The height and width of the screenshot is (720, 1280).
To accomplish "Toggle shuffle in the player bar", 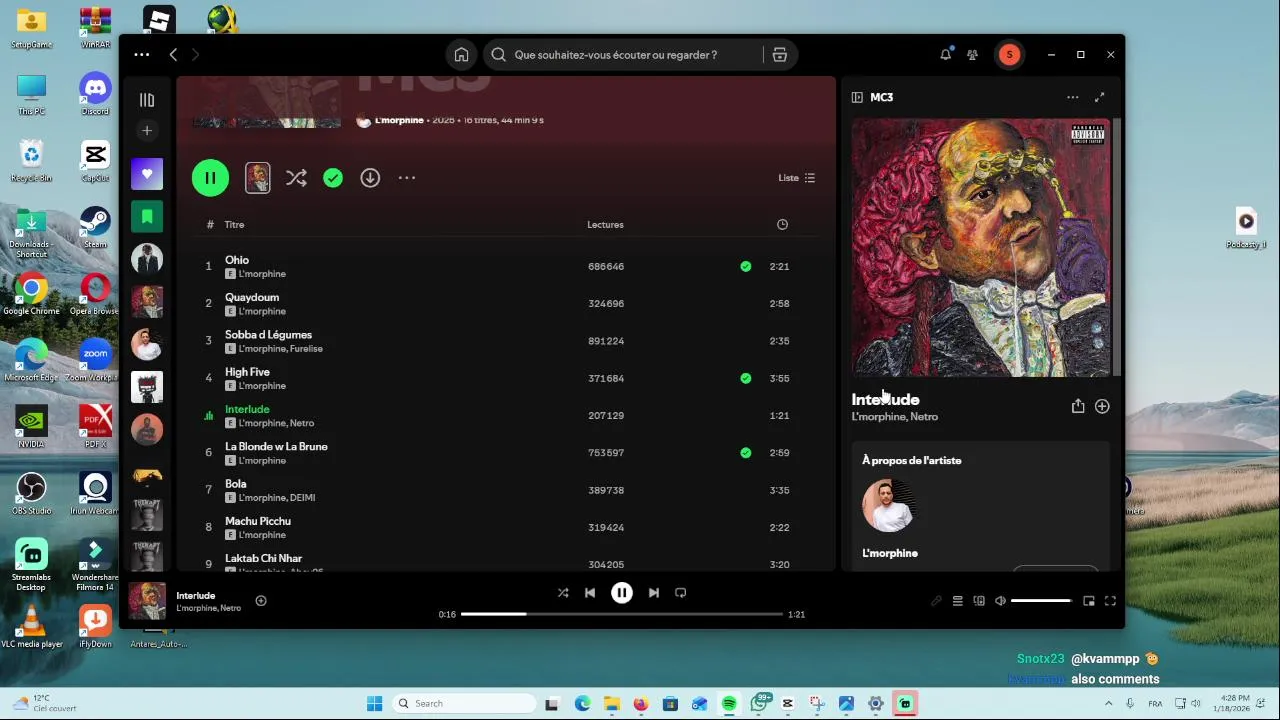I will pyautogui.click(x=563, y=593).
